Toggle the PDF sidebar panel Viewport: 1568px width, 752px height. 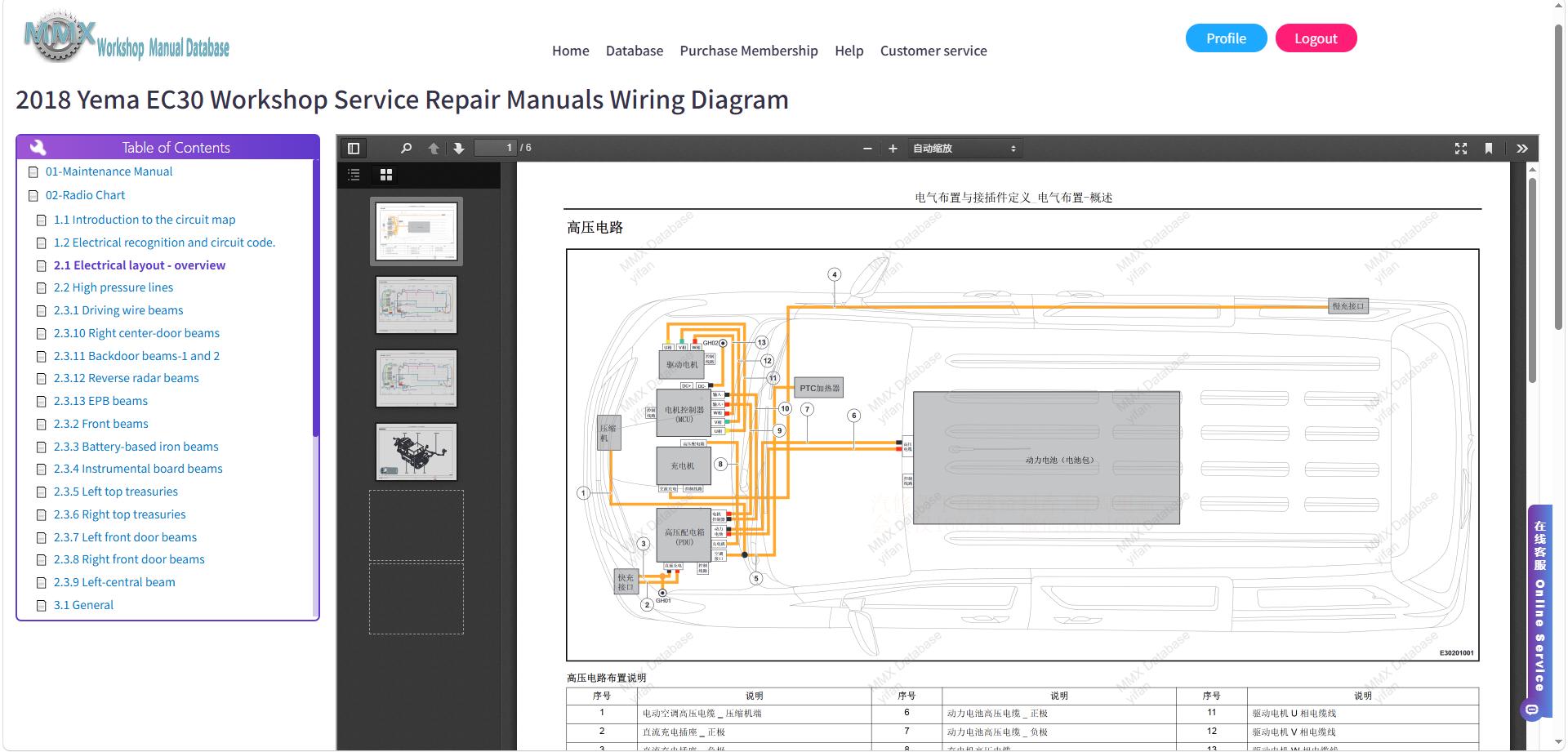pos(354,148)
